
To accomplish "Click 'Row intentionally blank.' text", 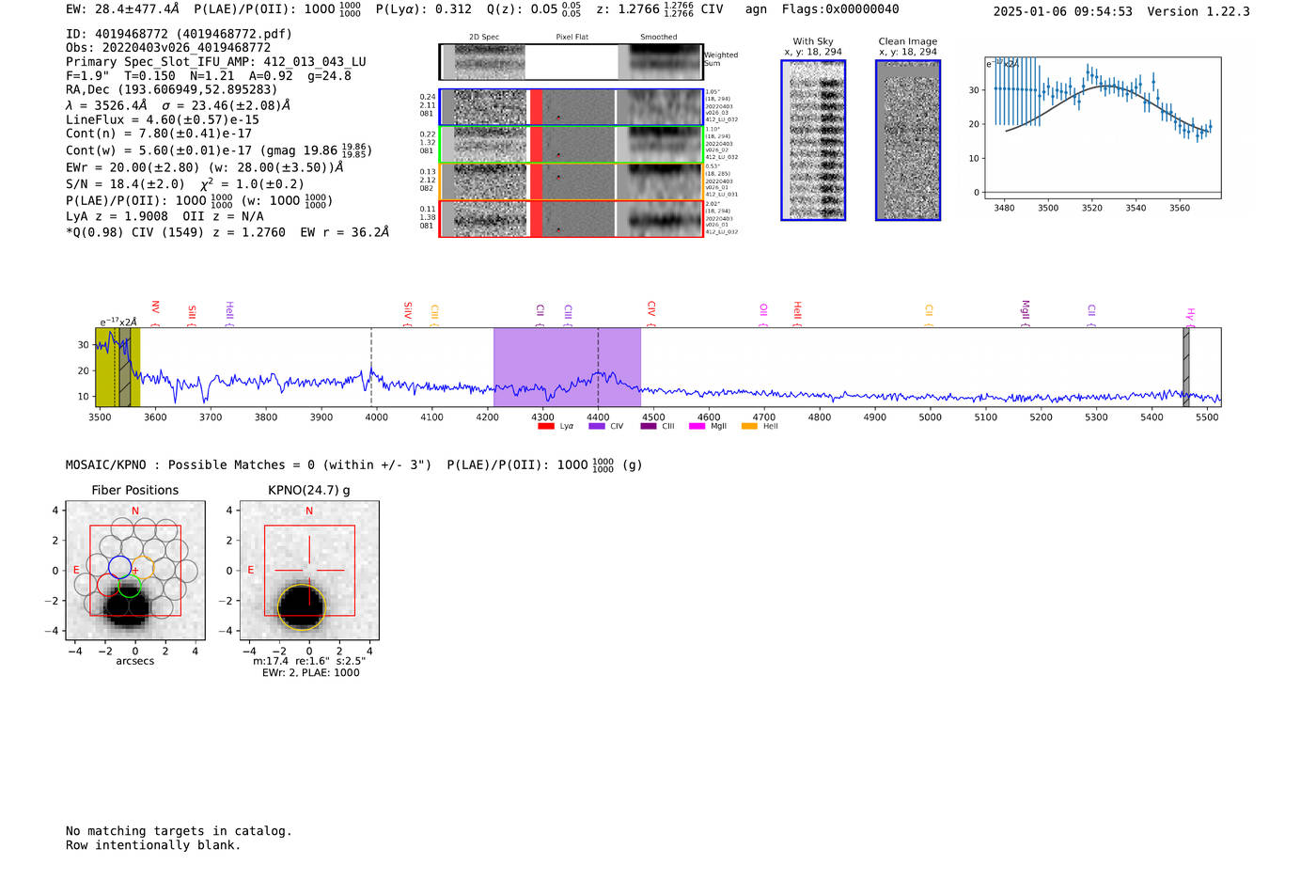I will click(153, 845).
